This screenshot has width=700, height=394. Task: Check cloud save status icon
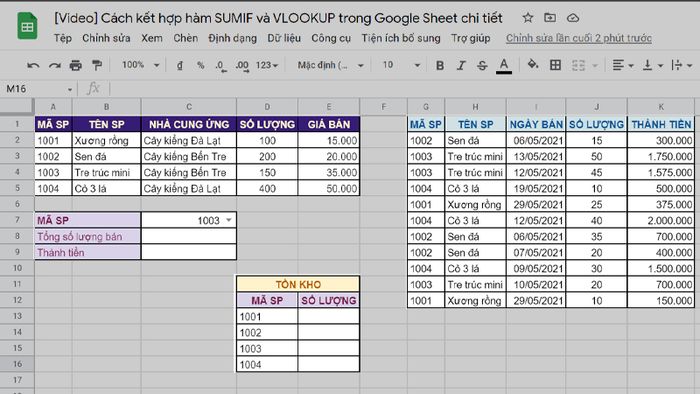tap(573, 18)
